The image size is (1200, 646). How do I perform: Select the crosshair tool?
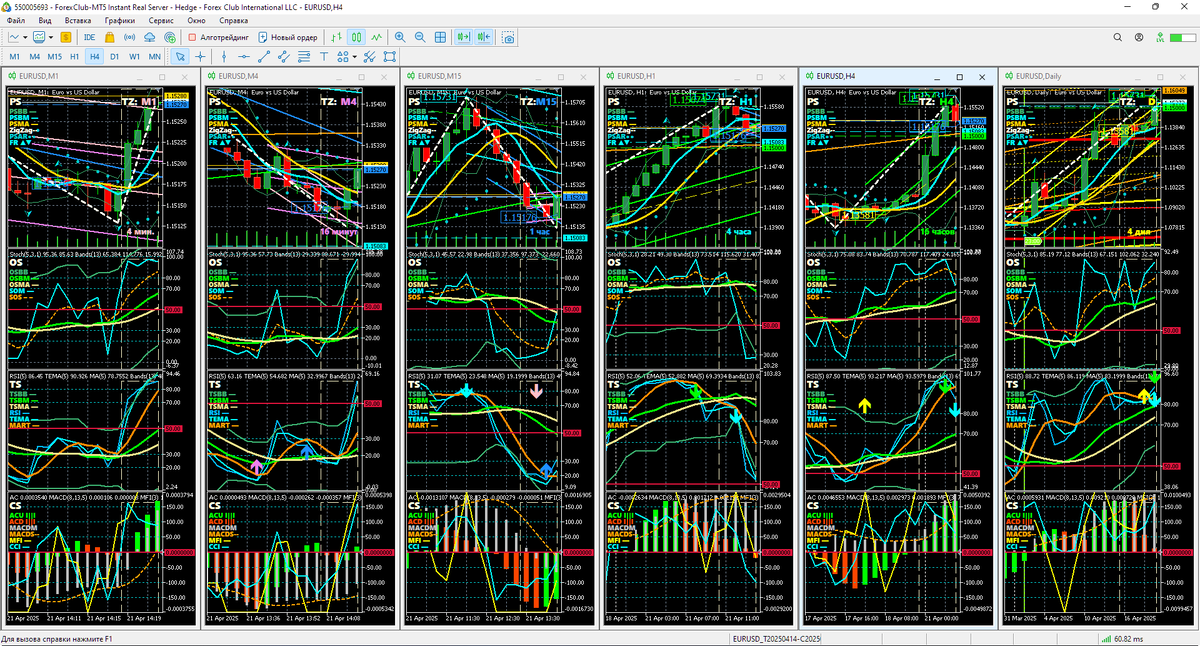click(x=200, y=57)
